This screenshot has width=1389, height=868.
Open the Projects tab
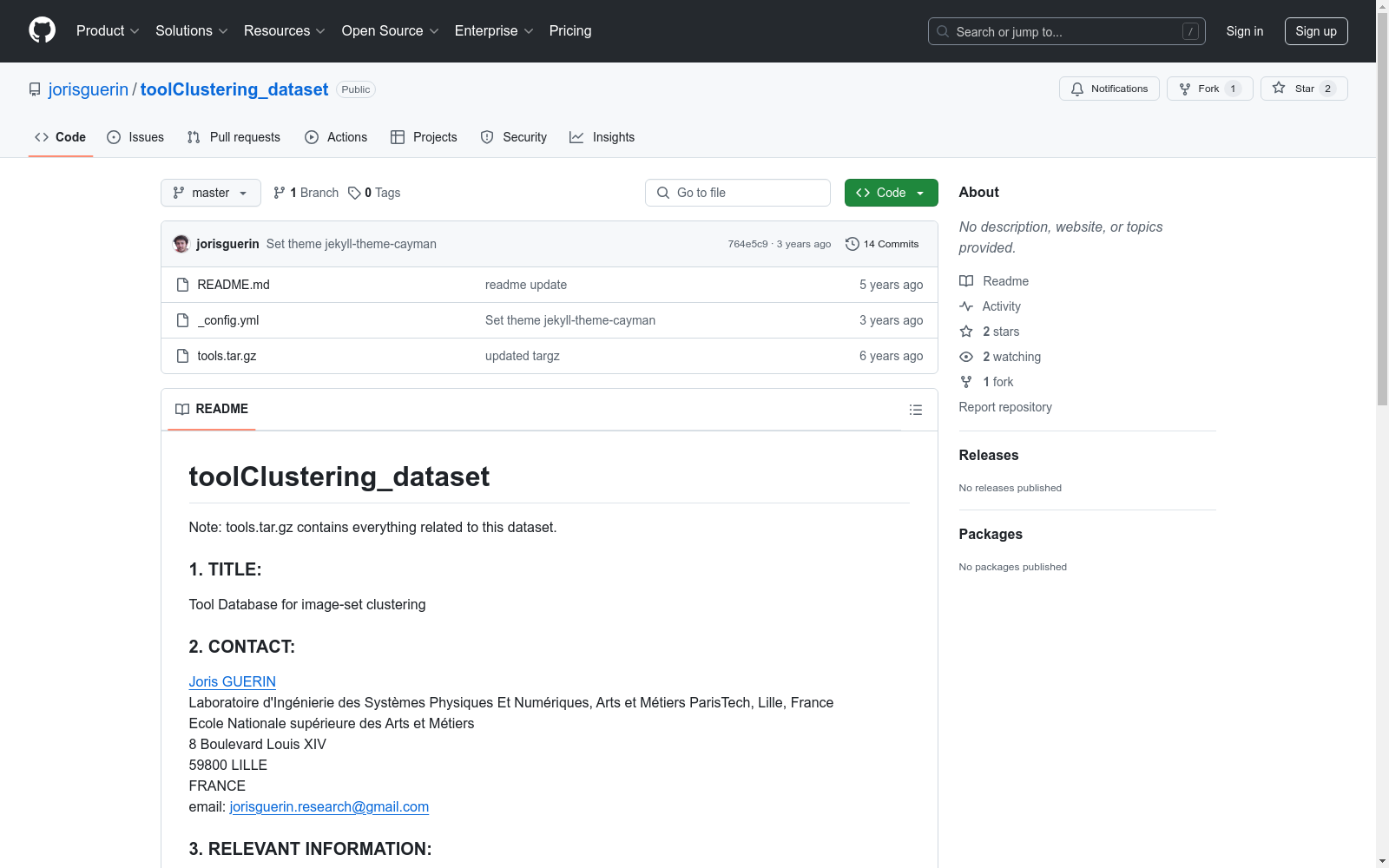(424, 137)
